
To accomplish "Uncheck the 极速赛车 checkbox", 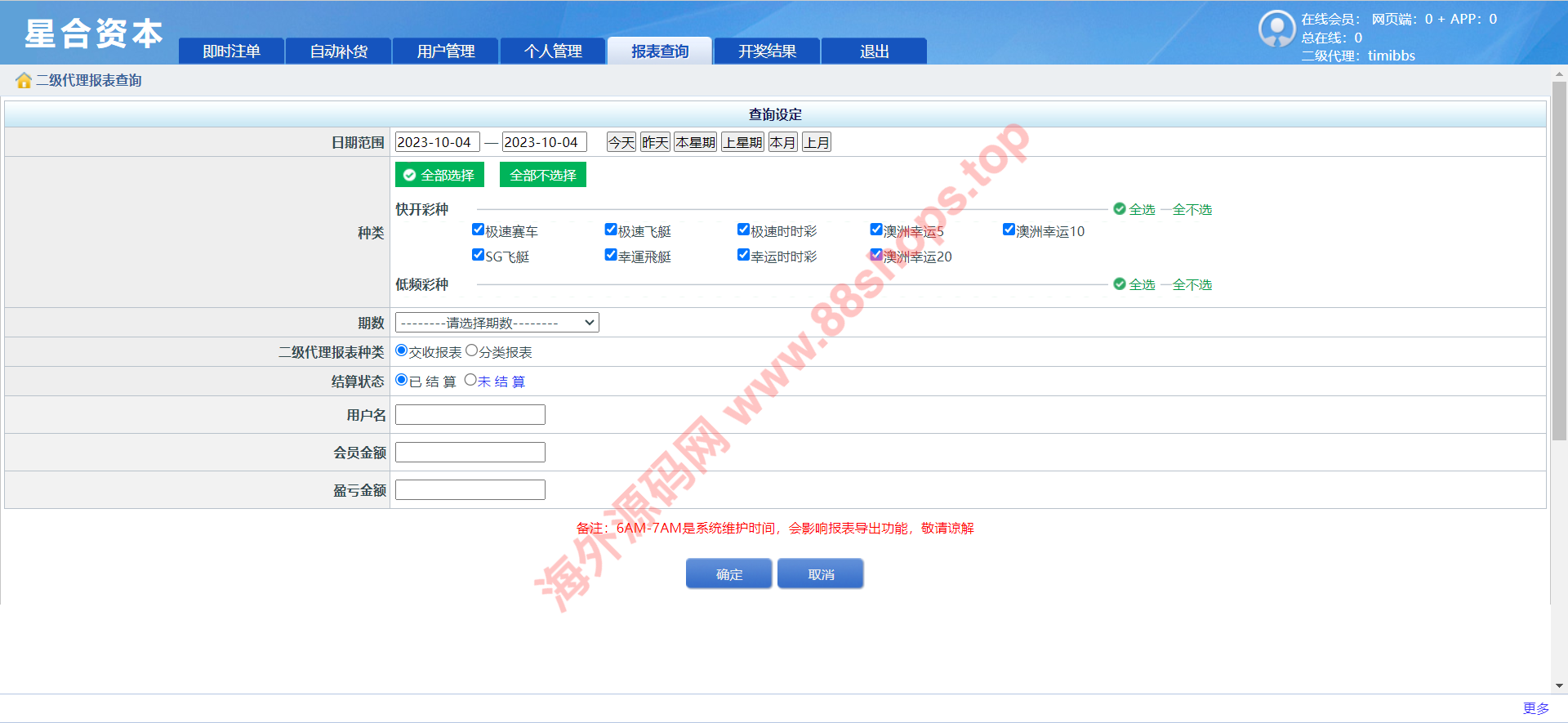I will pos(479,230).
